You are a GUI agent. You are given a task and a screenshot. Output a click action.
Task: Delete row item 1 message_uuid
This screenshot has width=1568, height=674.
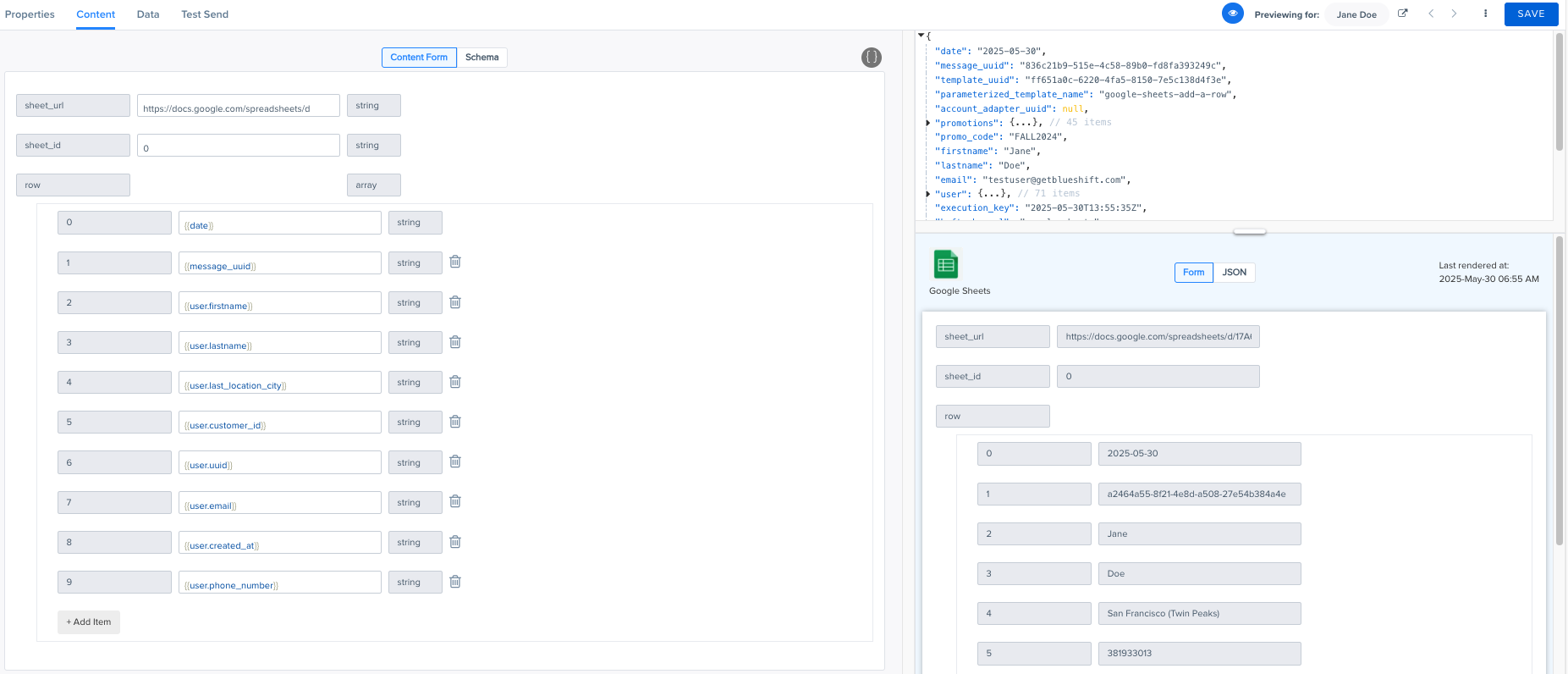point(455,262)
